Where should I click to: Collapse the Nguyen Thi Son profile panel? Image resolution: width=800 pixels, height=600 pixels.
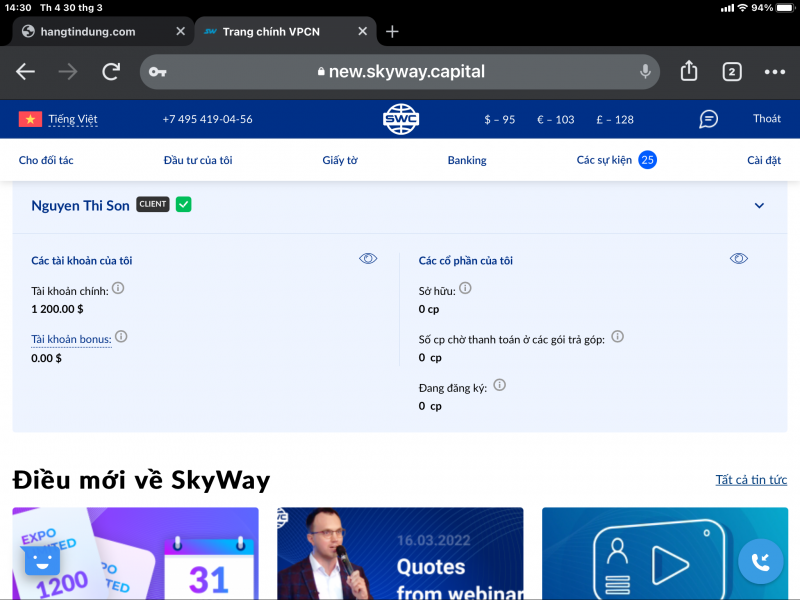coord(759,206)
